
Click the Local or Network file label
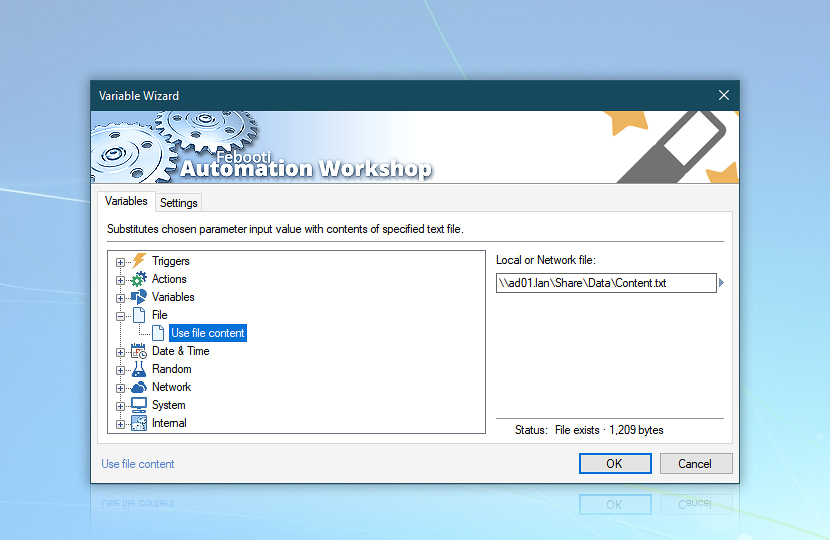pos(546,260)
